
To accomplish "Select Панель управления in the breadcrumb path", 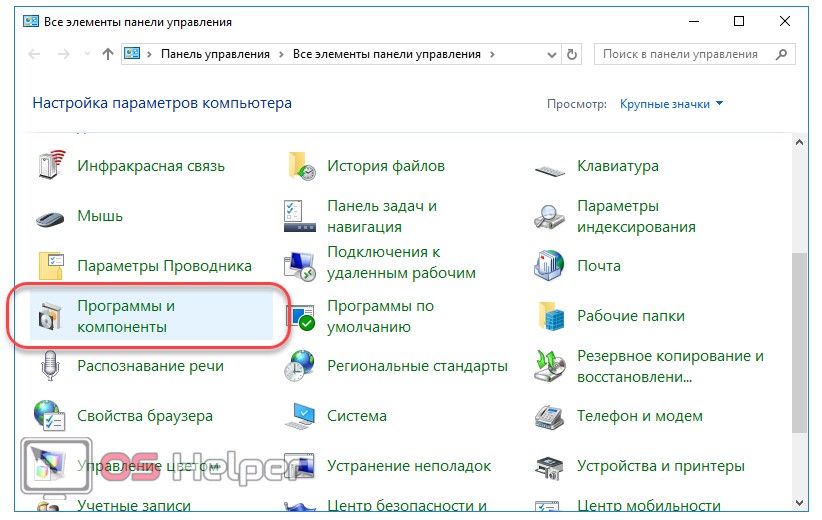I will pos(214,54).
